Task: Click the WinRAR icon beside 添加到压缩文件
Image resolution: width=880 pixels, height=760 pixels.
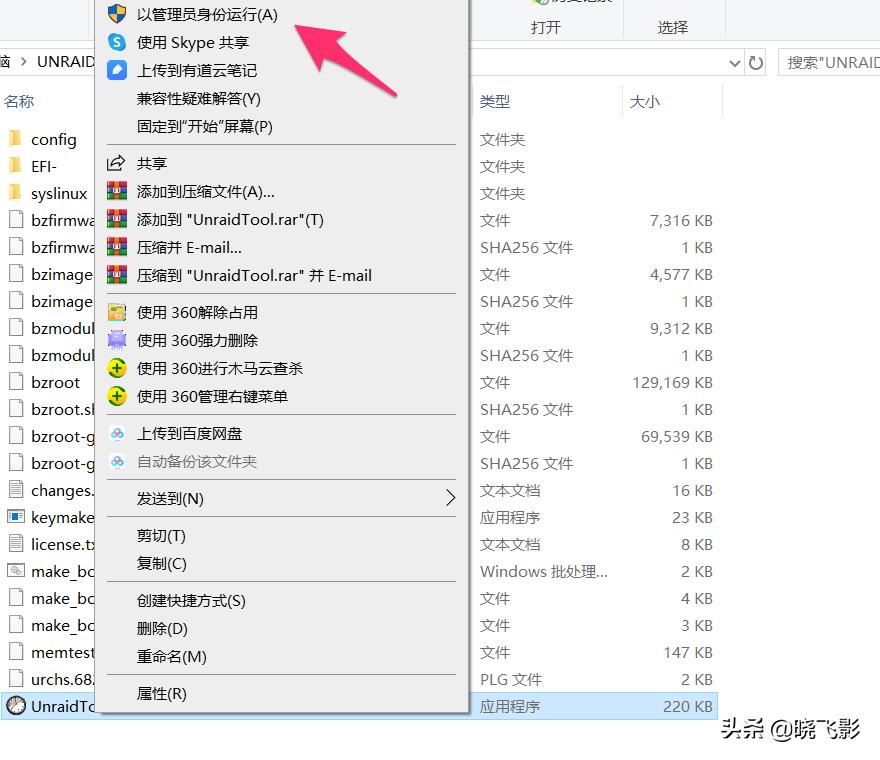Action: click(116, 192)
